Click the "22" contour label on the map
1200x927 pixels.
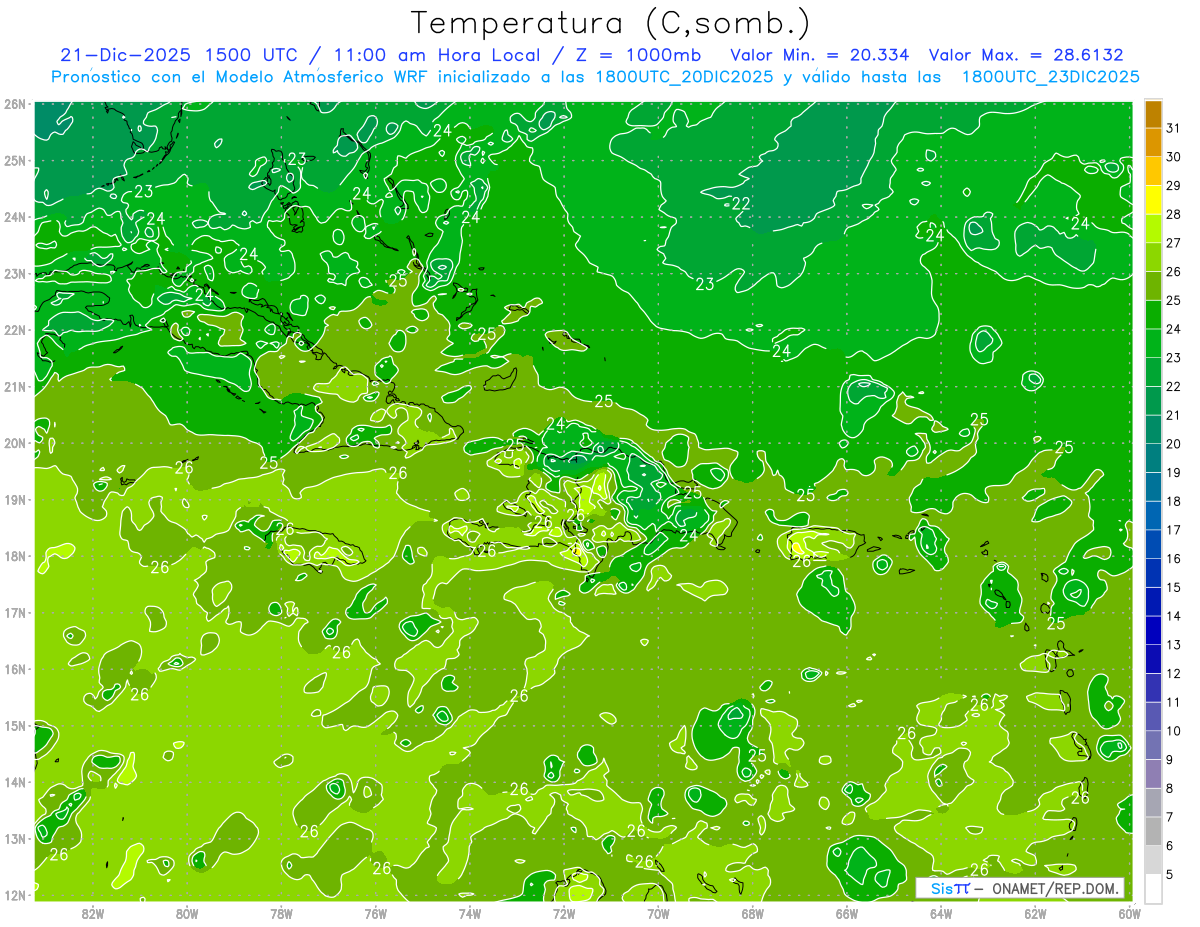(x=741, y=203)
